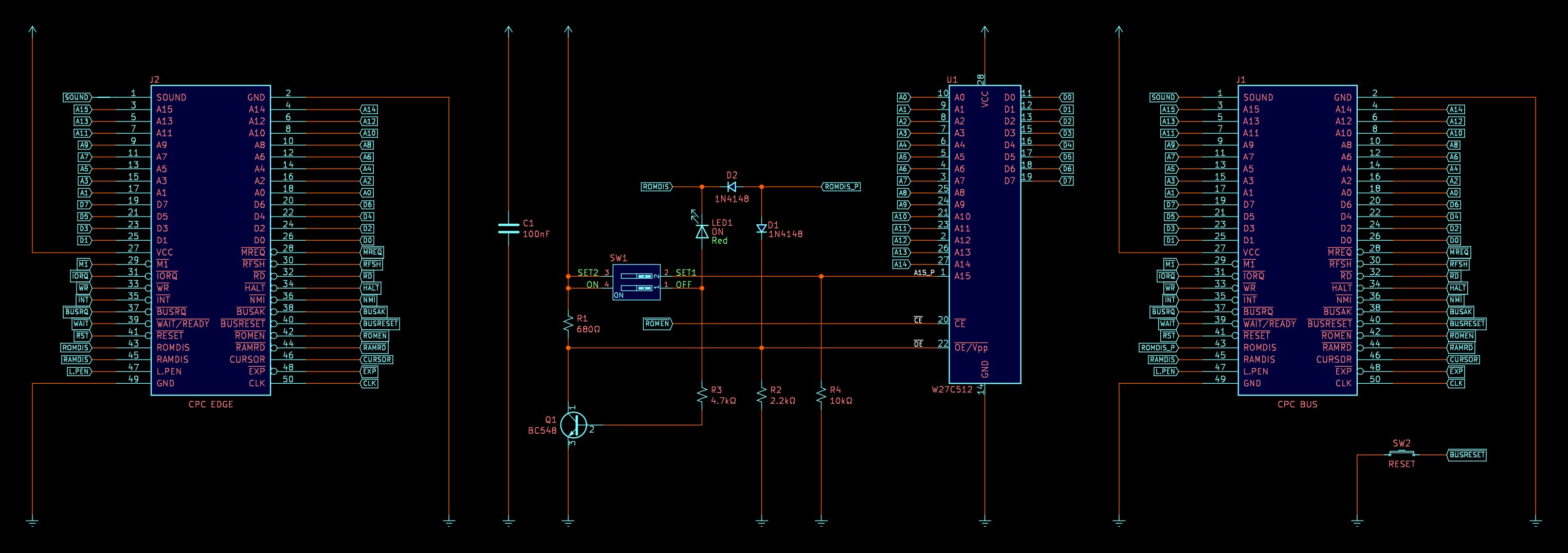Screen dimensions: 1568x553
Task: Select resistor R4 zigzag symbol
Action: (821, 395)
